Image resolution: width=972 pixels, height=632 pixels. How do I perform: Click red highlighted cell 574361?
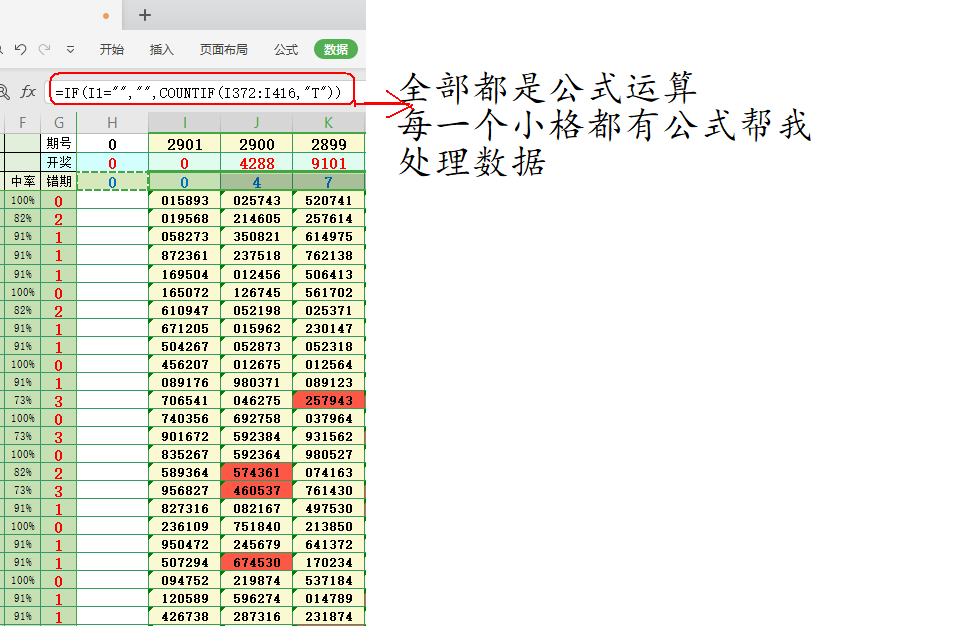click(257, 472)
